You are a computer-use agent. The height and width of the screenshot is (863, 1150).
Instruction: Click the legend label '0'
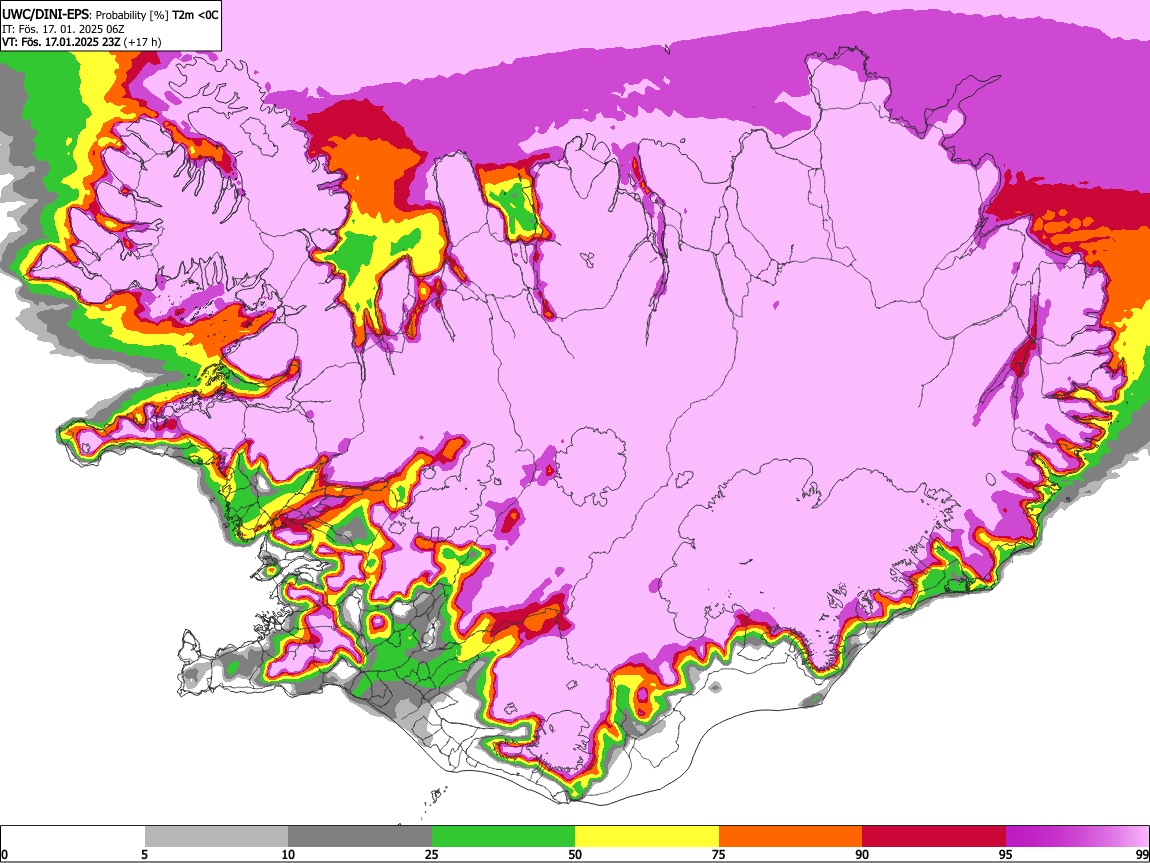point(4,855)
